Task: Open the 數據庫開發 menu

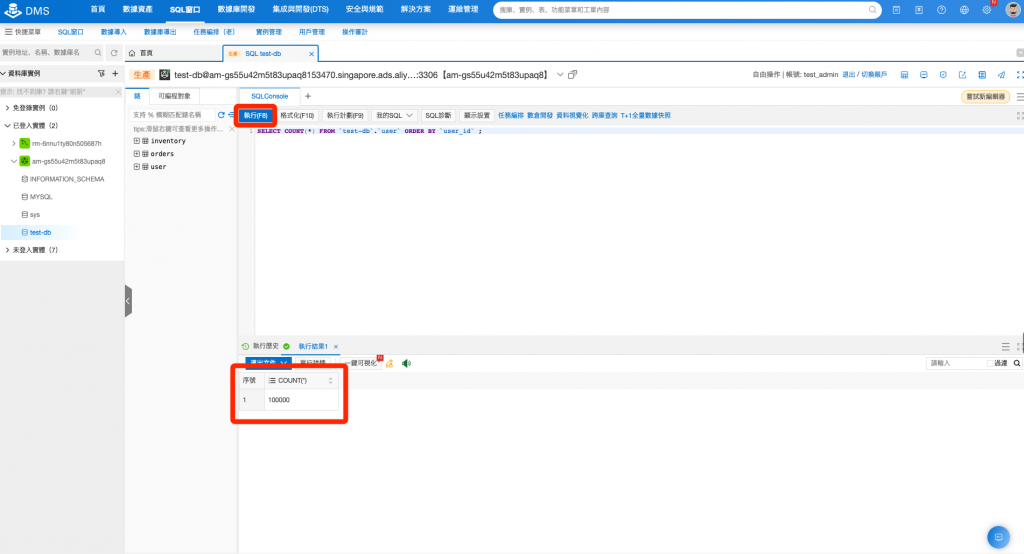Action: coord(236,10)
